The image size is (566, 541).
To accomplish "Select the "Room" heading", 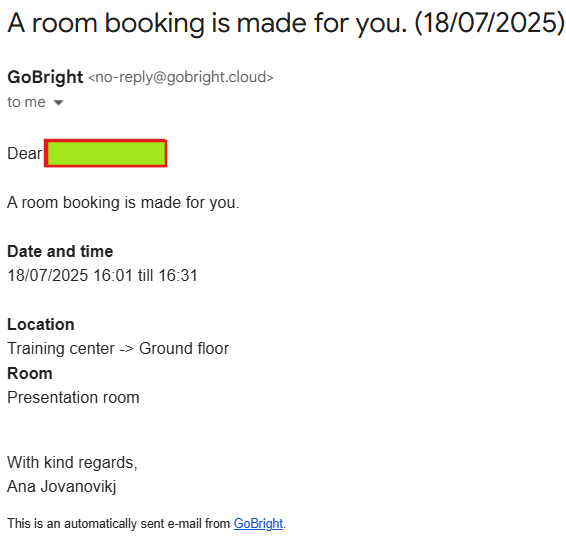I will tap(30, 373).
